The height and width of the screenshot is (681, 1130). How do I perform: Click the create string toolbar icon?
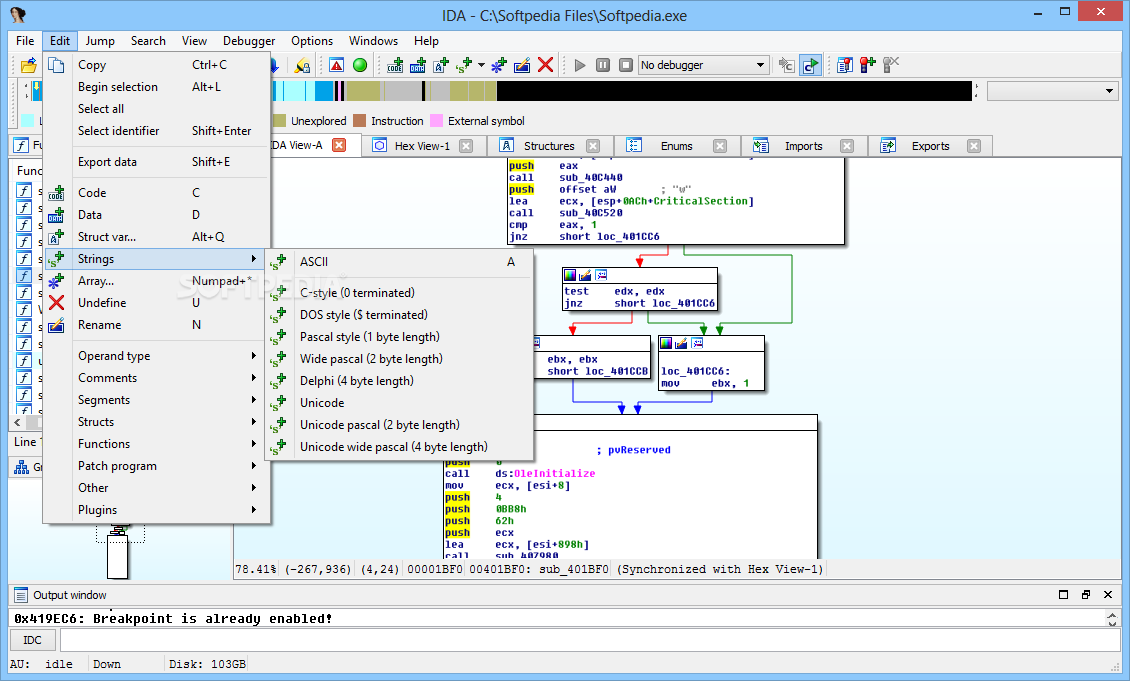point(464,65)
